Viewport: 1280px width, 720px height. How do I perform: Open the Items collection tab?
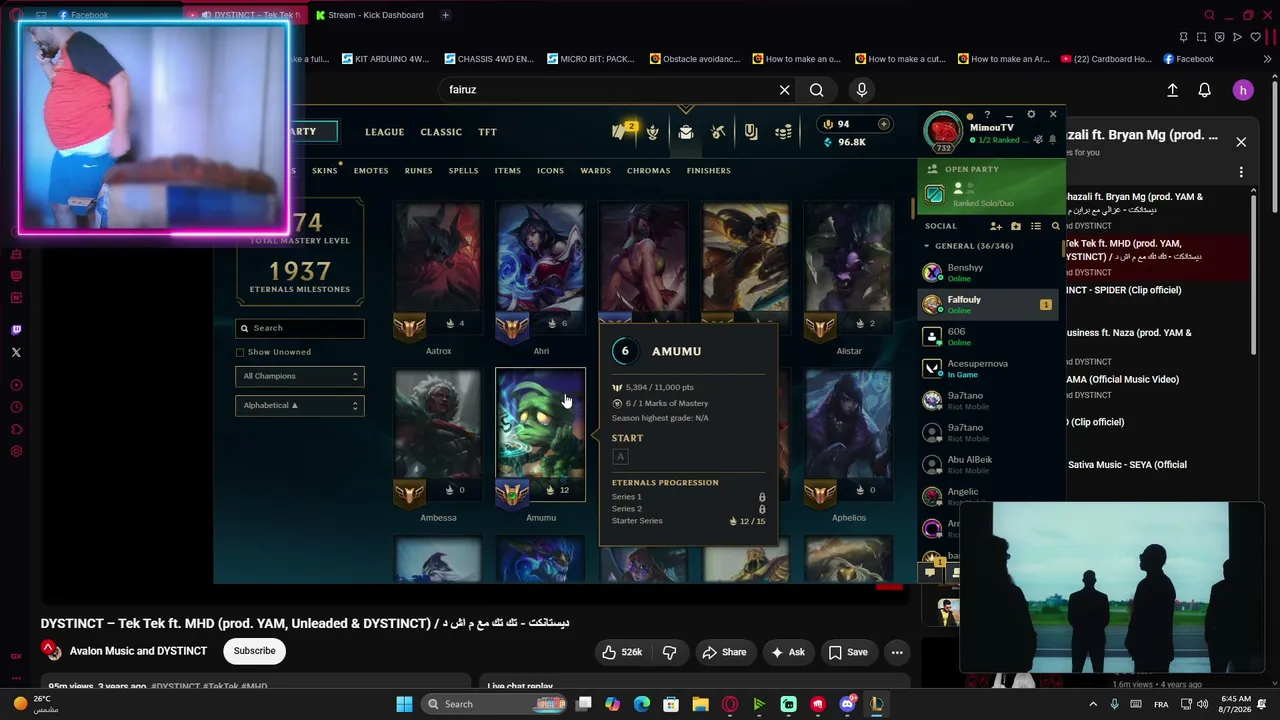(508, 171)
